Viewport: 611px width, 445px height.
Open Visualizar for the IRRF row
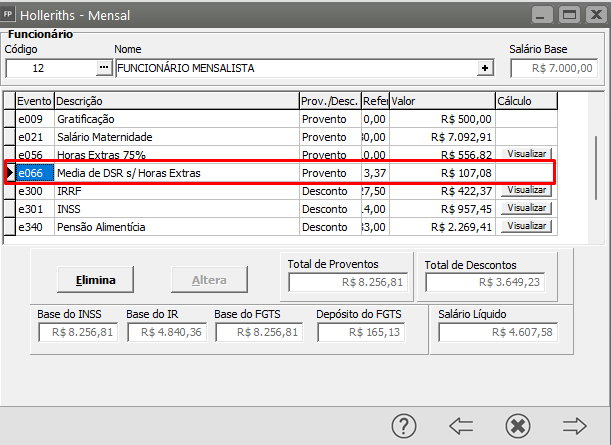527,191
